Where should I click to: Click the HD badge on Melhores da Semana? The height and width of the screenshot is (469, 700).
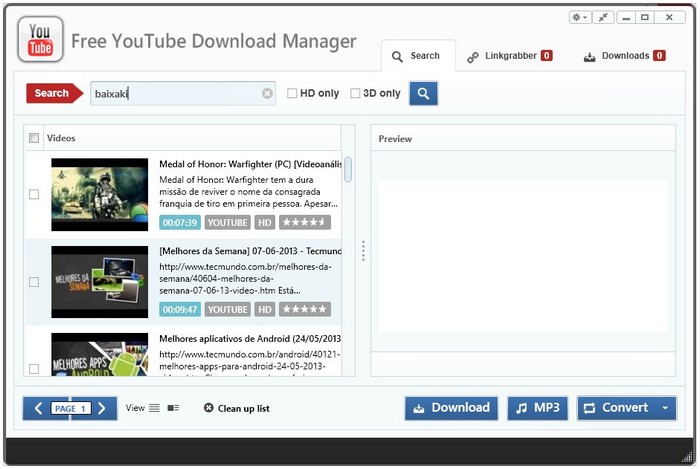click(x=265, y=309)
